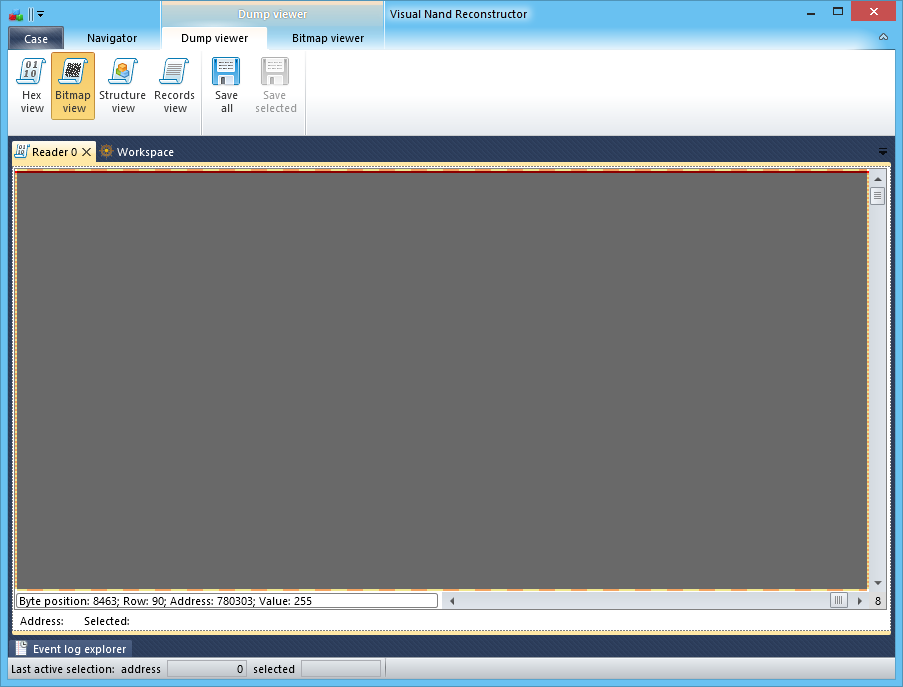
Task: Switch to Hex view
Action: 32,86
